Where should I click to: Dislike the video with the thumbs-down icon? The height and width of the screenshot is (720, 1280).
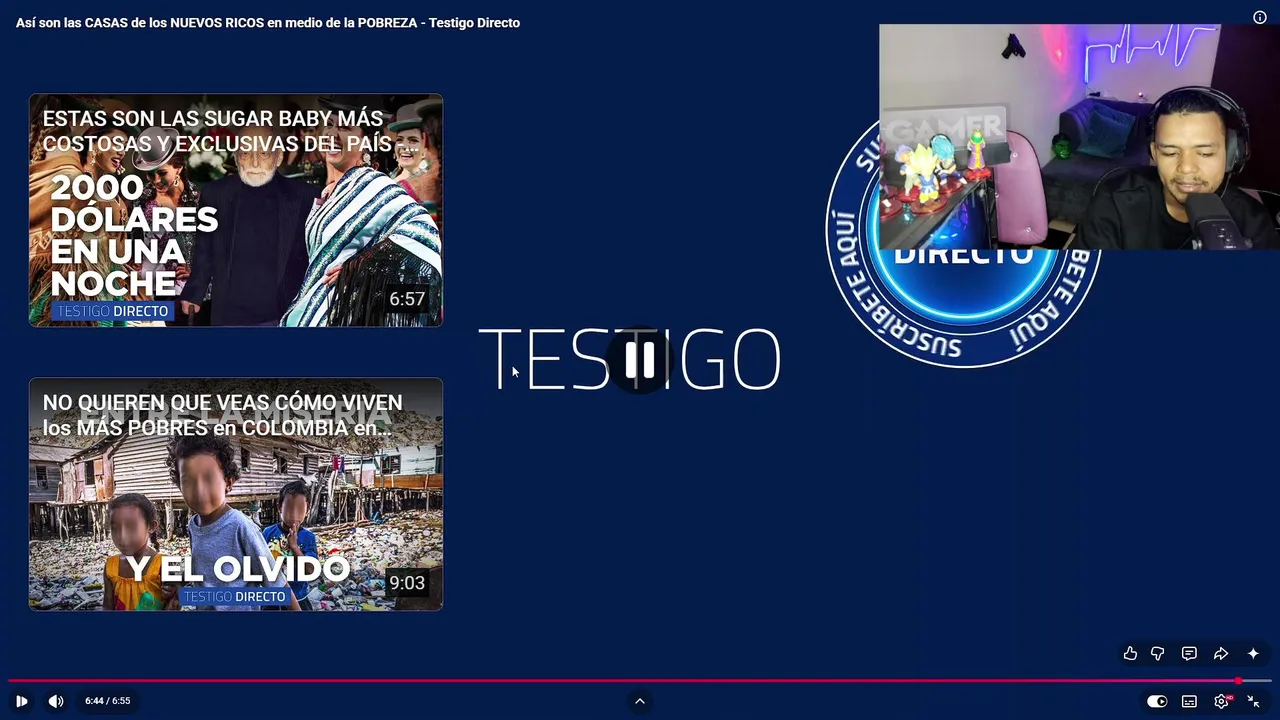pyautogui.click(x=1158, y=654)
